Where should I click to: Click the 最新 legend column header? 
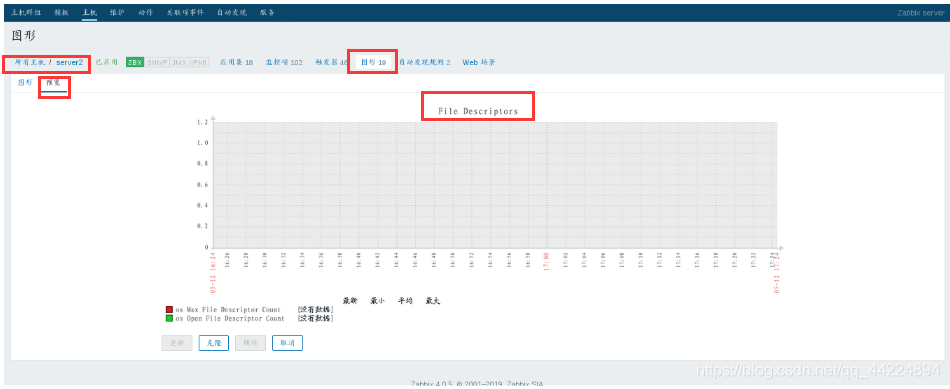click(x=350, y=301)
